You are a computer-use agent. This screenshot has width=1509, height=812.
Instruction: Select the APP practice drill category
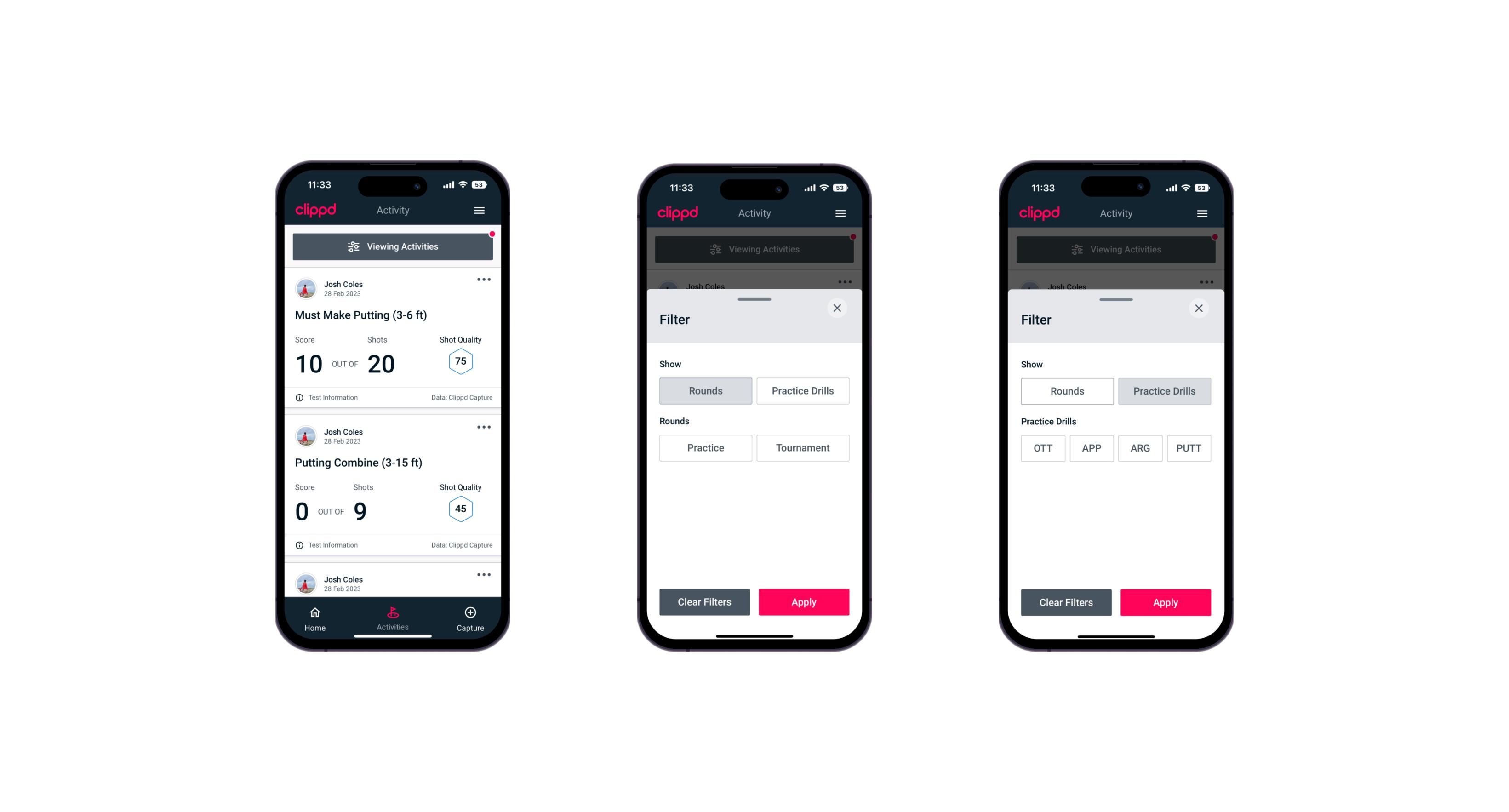1092,448
